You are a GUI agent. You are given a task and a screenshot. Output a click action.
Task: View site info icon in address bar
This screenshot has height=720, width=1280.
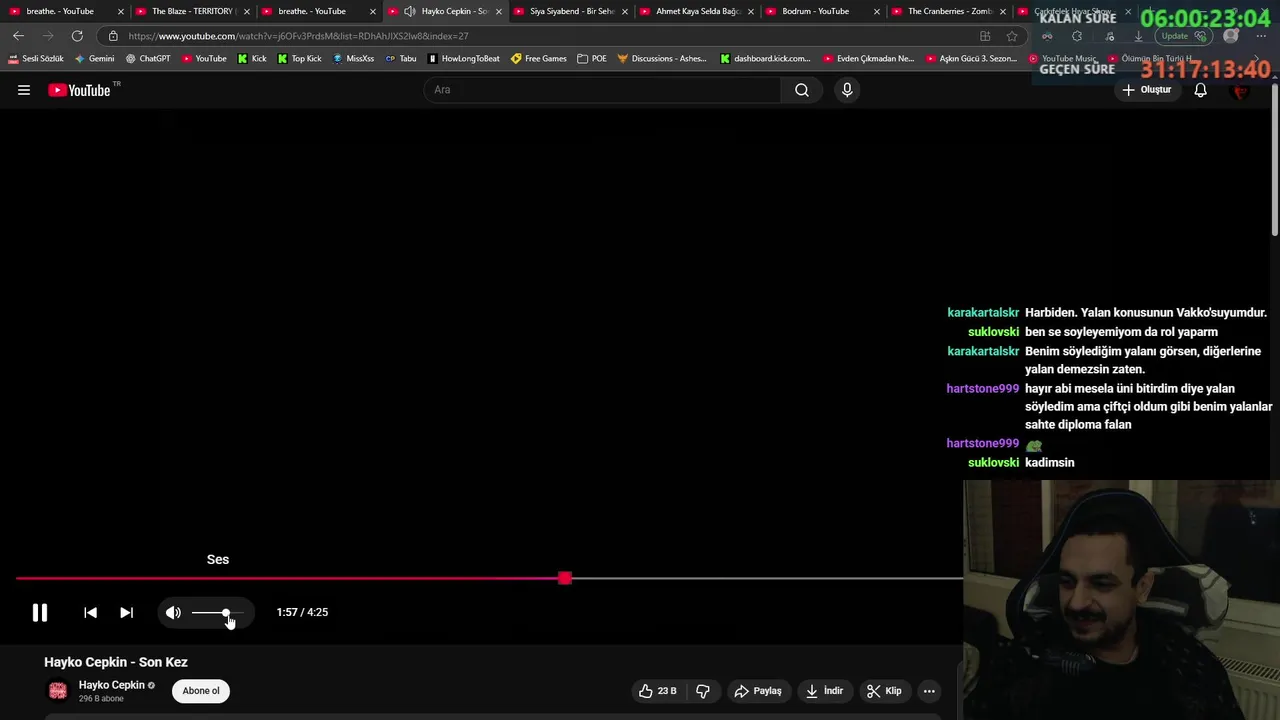pyautogui.click(x=113, y=36)
